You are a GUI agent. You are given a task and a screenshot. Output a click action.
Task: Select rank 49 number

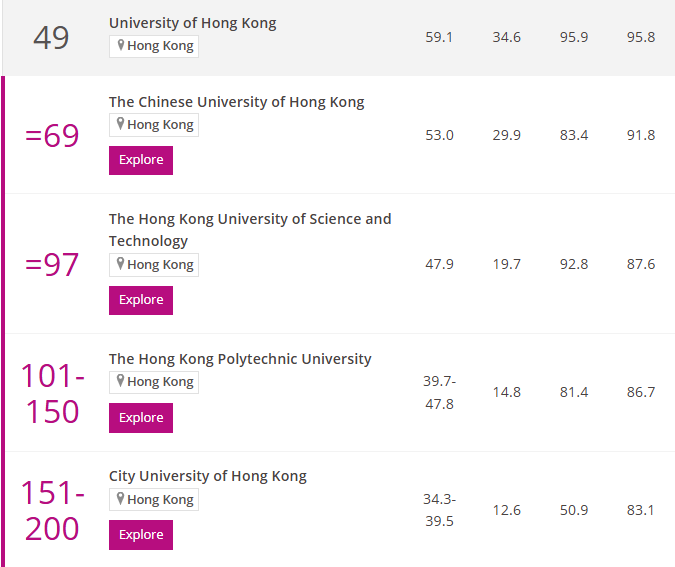pos(51,38)
